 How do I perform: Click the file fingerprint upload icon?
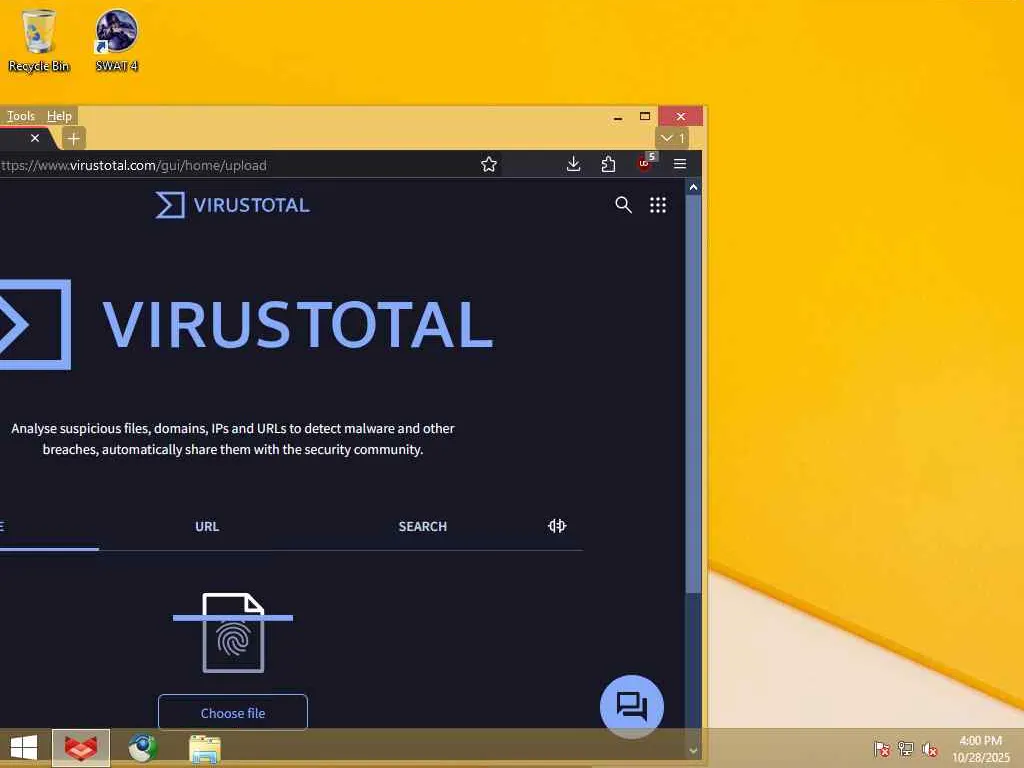click(233, 632)
